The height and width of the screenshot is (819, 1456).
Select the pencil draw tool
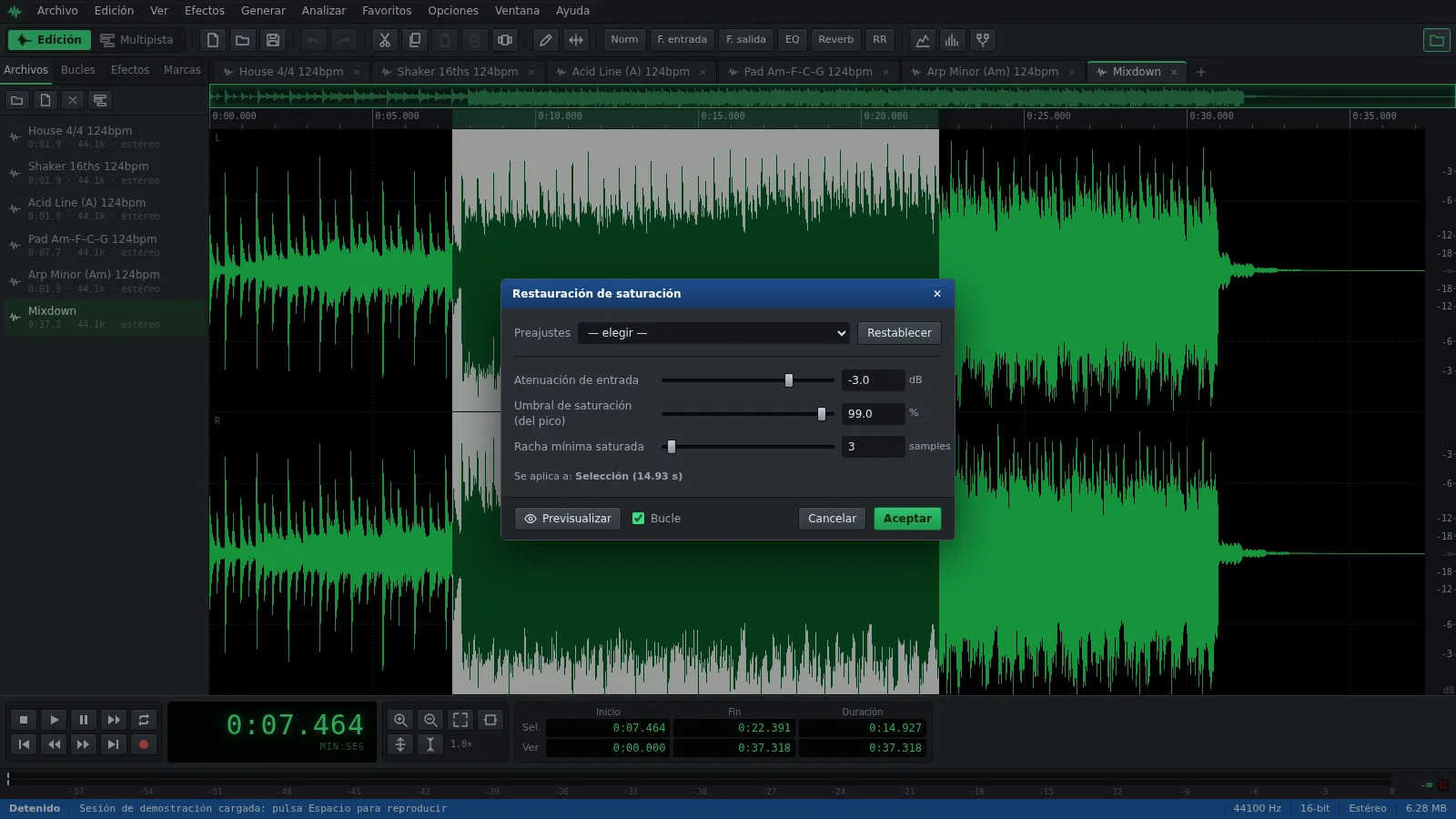pyautogui.click(x=545, y=40)
